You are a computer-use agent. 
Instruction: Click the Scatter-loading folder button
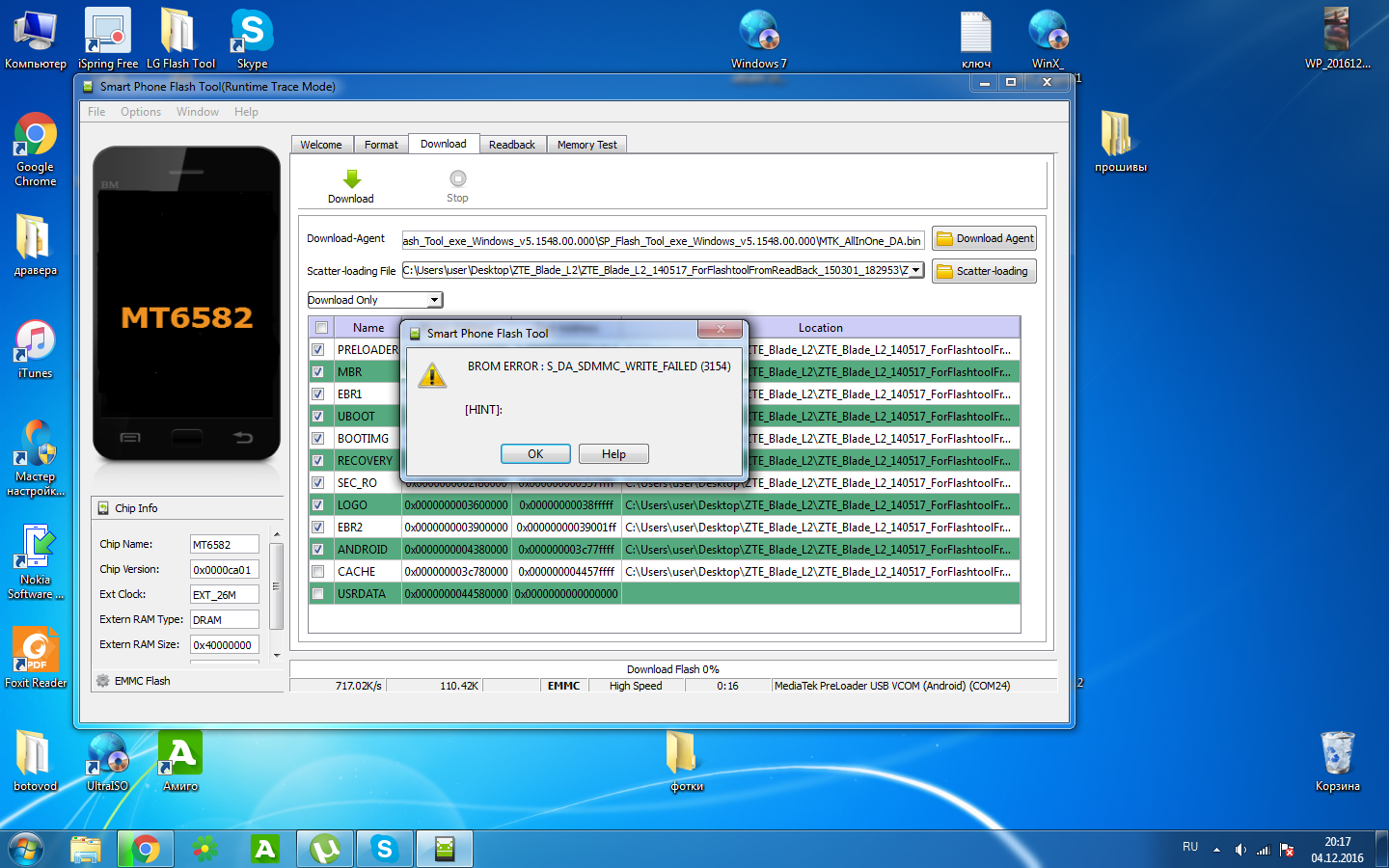[984, 272]
